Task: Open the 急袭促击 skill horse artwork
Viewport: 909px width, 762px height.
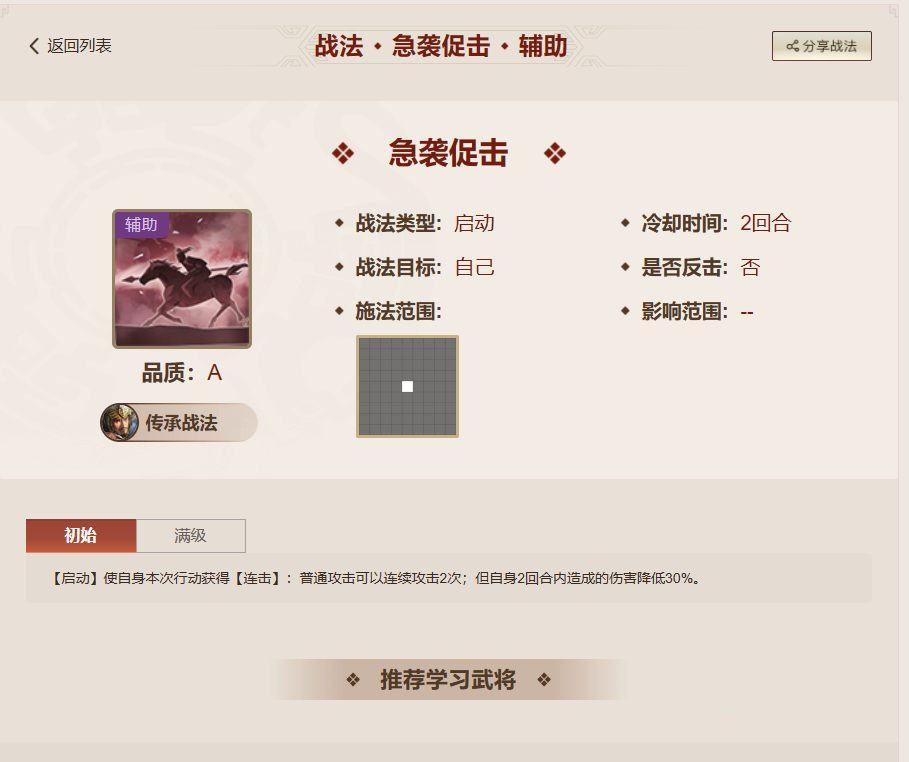Action: 182,279
